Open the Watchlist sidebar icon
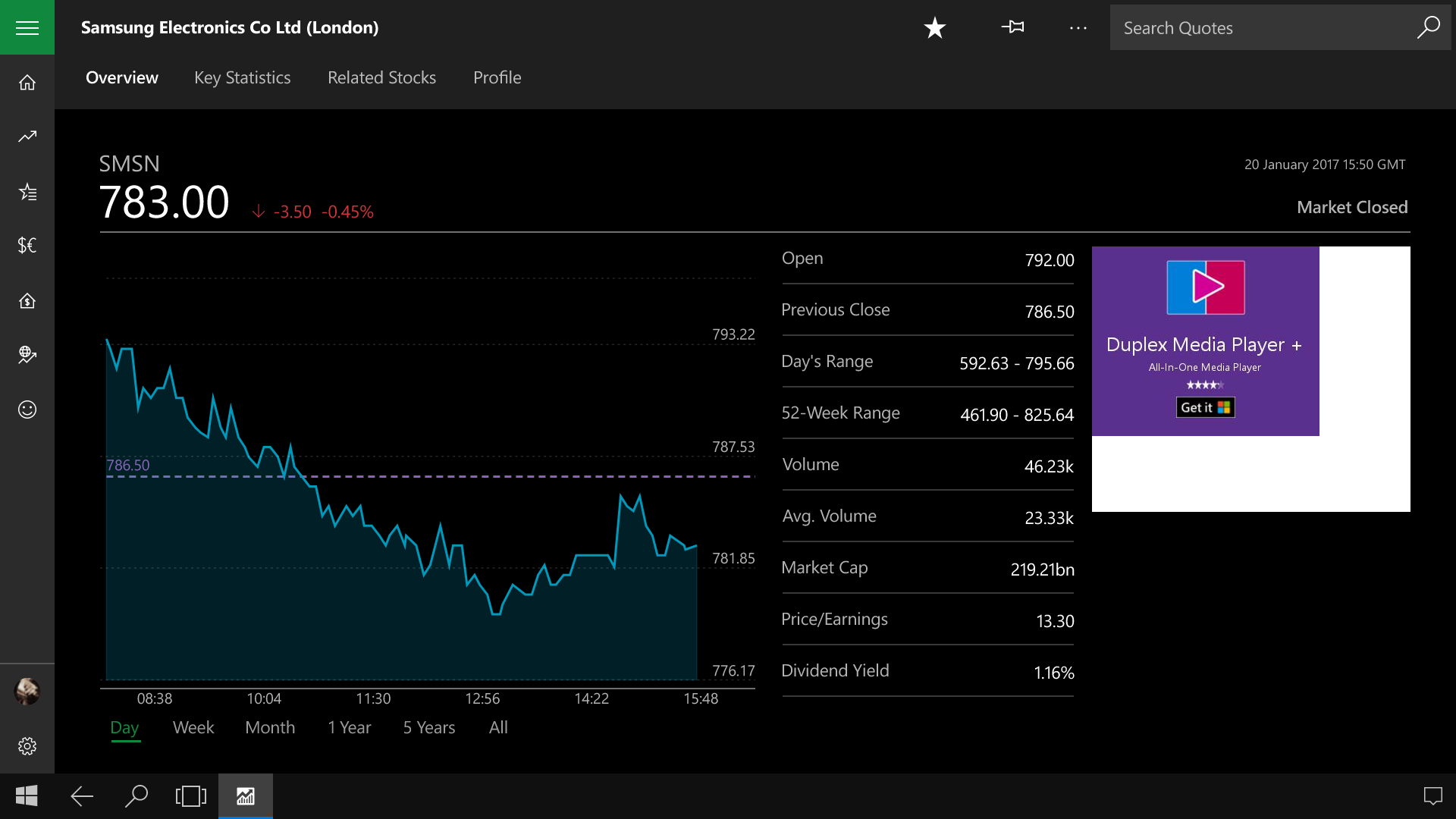The width and height of the screenshot is (1456, 819). (x=27, y=192)
